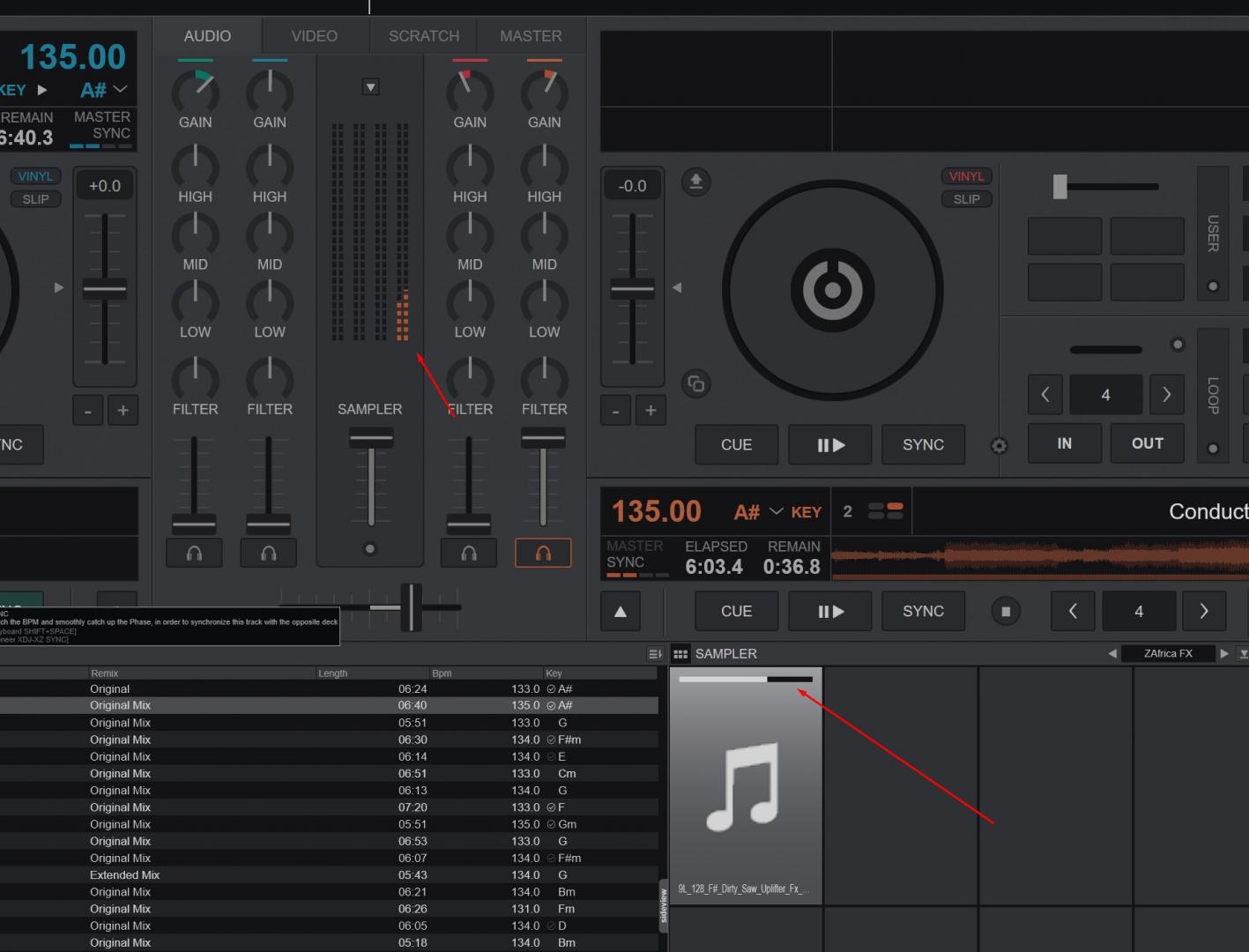Screen dimensions: 1249x952
Task: Click the SYNC button under the jog wheel
Action: coord(923,445)
